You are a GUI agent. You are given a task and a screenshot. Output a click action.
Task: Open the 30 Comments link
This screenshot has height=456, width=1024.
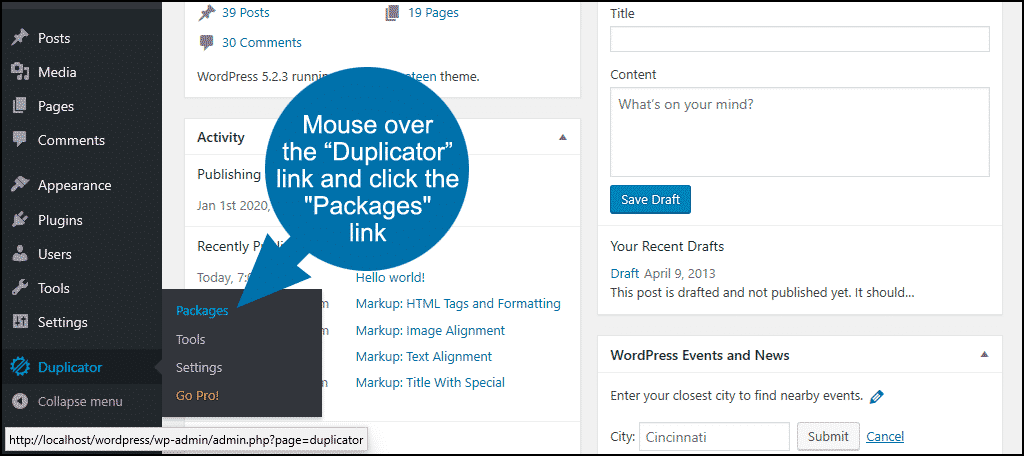point(262,43)
